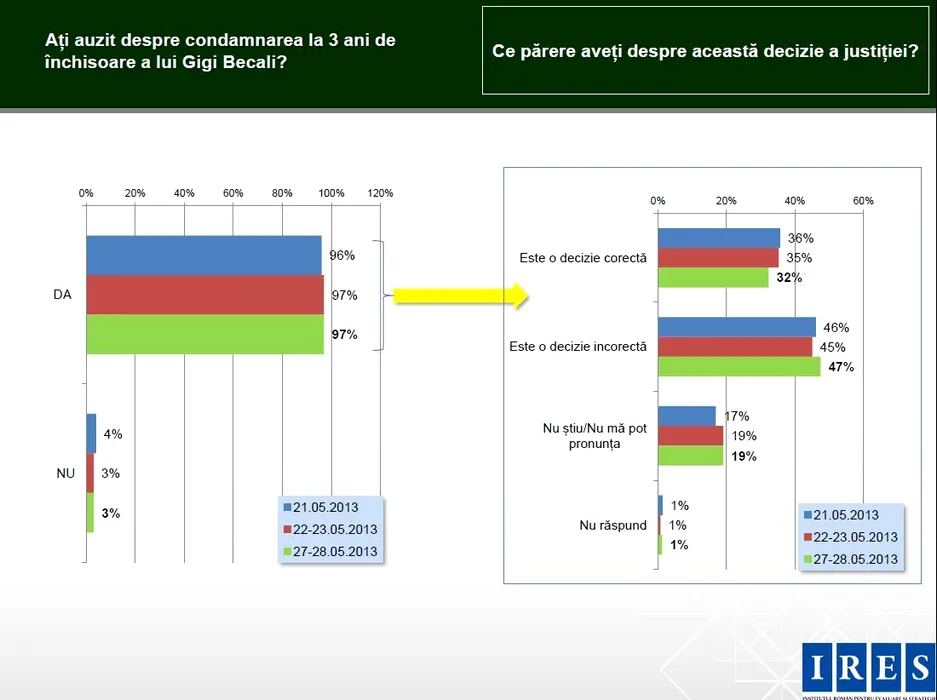Click the curly bracket beside the DA bars
Screen dimensions: 937x700
(x=379, y=295)
